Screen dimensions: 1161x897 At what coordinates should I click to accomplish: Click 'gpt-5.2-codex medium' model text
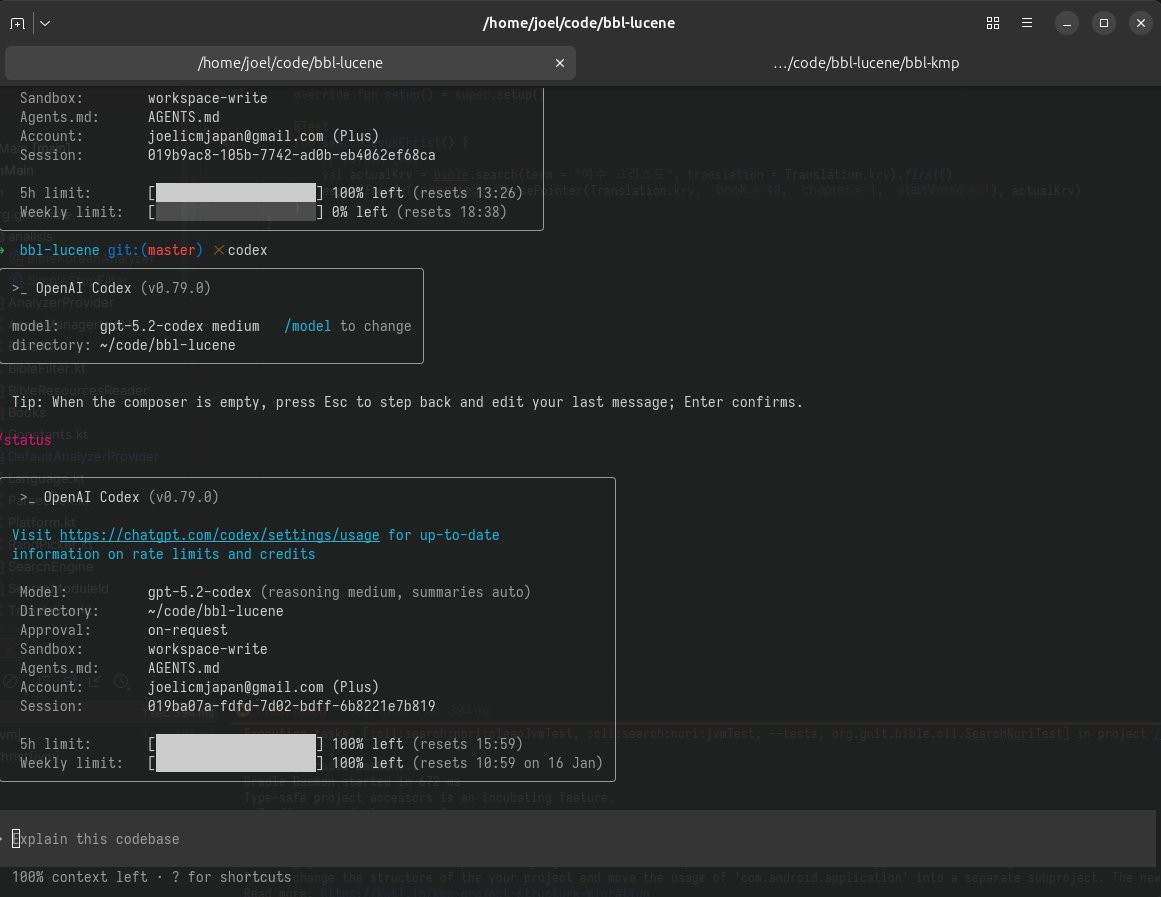[179, 326]
